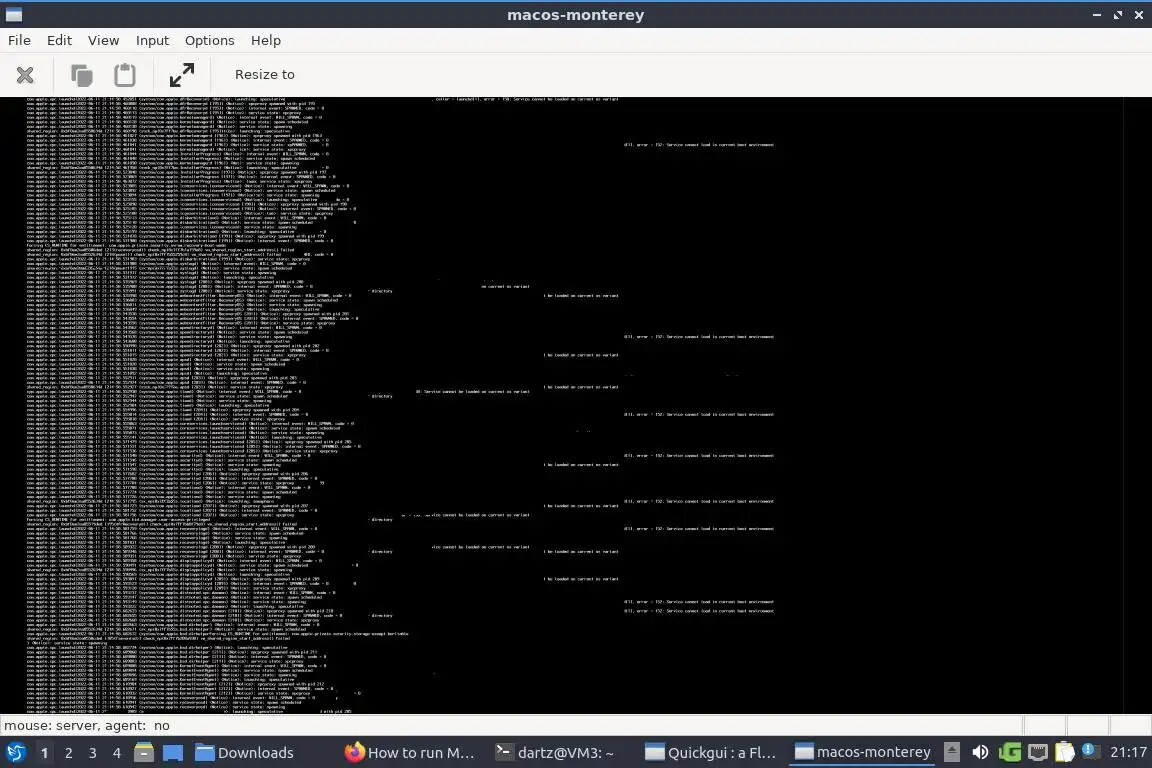The image size is (1152, 768).
Task: Open the Edit menu
Action: (x=60, y=40)
